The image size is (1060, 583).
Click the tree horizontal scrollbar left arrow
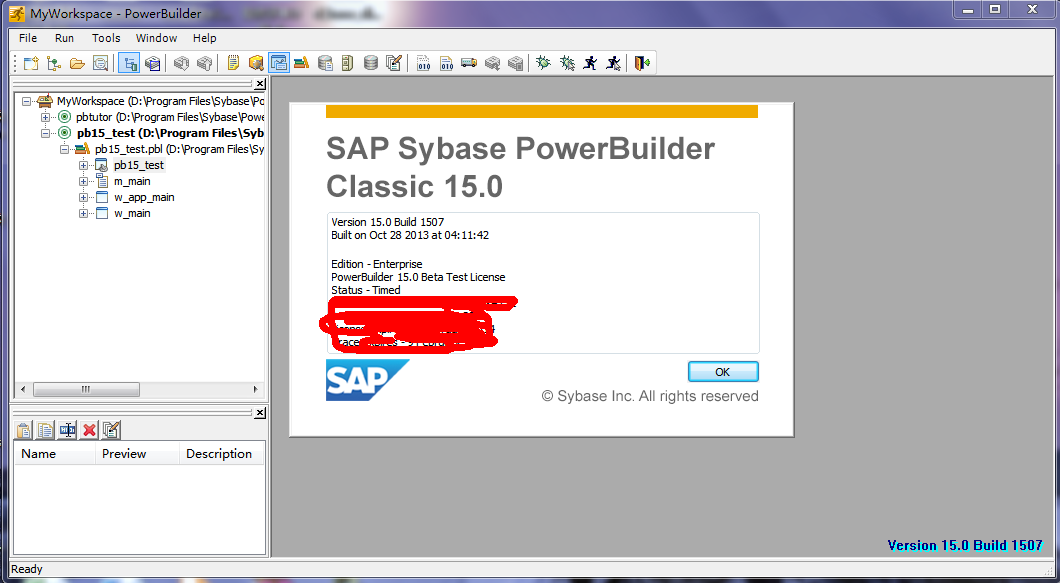pyautogui.click(x=23, y=390)
